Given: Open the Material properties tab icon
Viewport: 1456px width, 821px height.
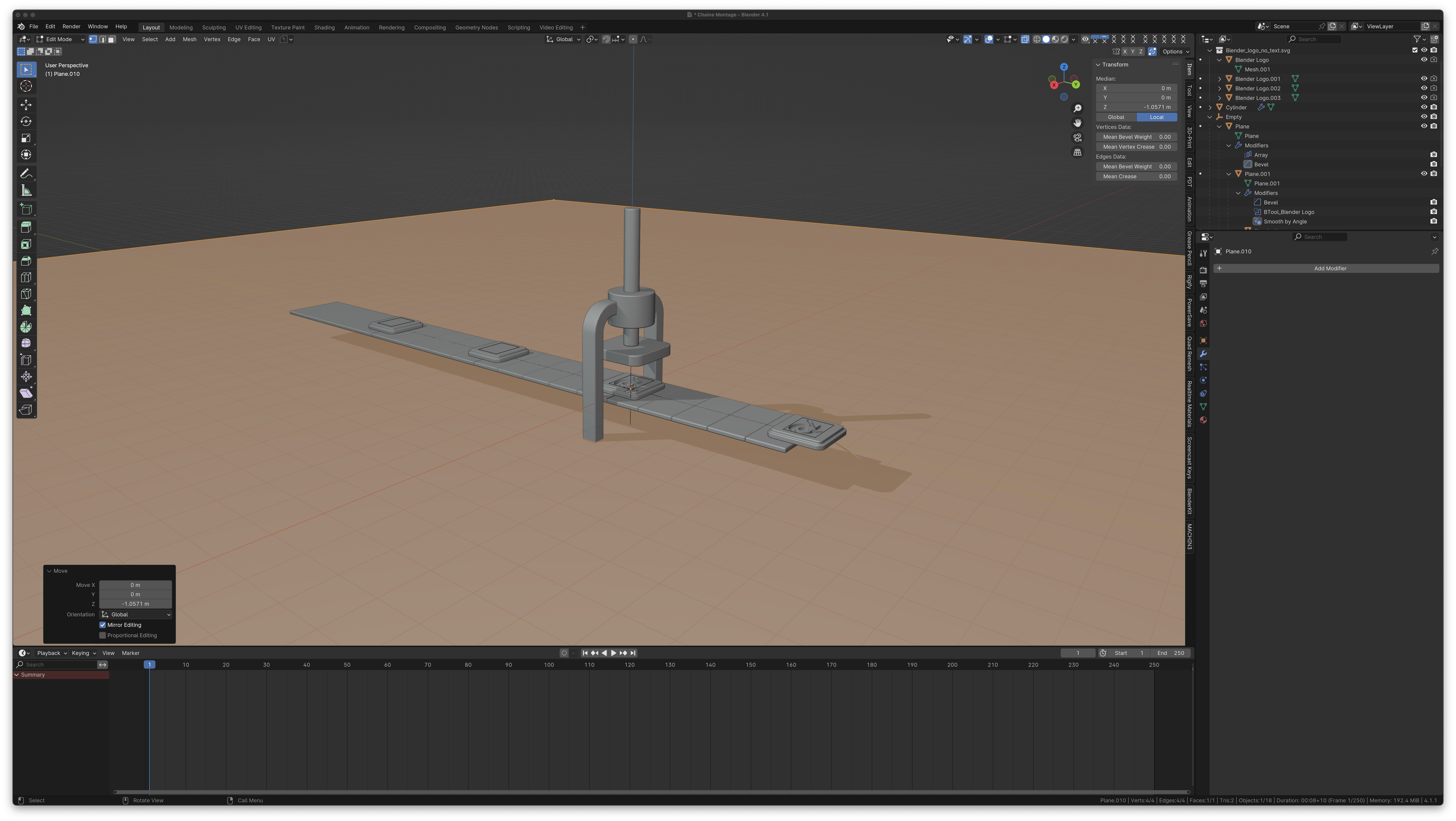Looking at the screenshot, I should (1203, 420).
